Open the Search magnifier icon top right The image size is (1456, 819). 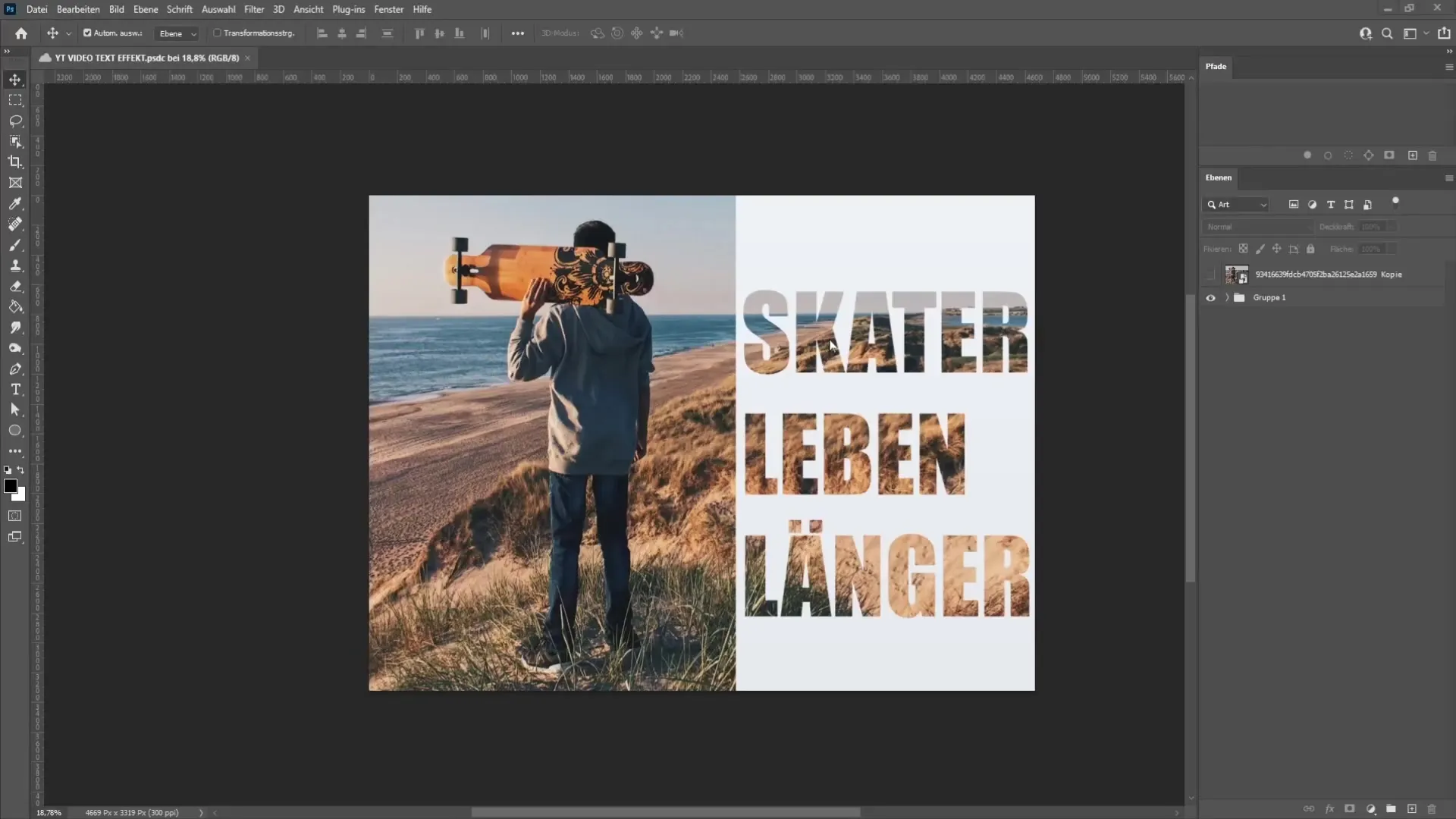pyautogui.click(x=1387, y=33)
